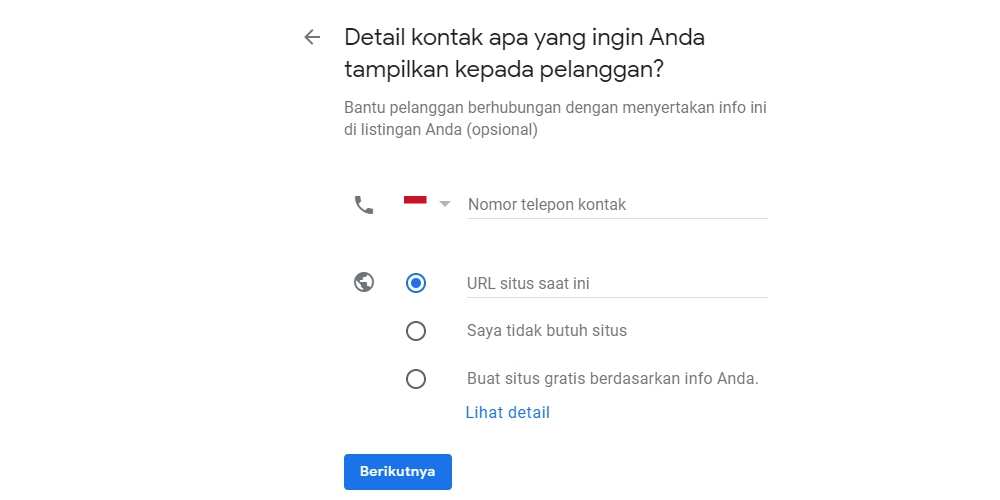This screenshot has width=1000, height=500.
Task: Focus the URL situs saat ini field
Action: pyautogui.click(x=617, y=284)
